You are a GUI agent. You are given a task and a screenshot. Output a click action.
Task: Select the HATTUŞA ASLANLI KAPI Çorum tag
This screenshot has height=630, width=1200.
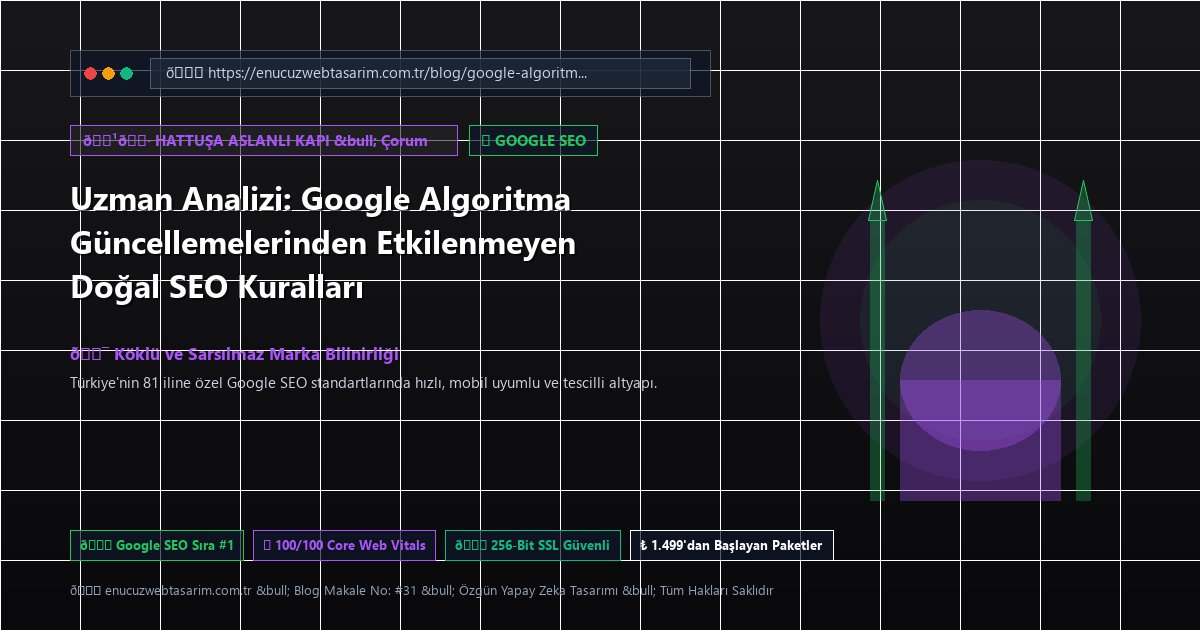pyautogui.click(x=264, y=140)
